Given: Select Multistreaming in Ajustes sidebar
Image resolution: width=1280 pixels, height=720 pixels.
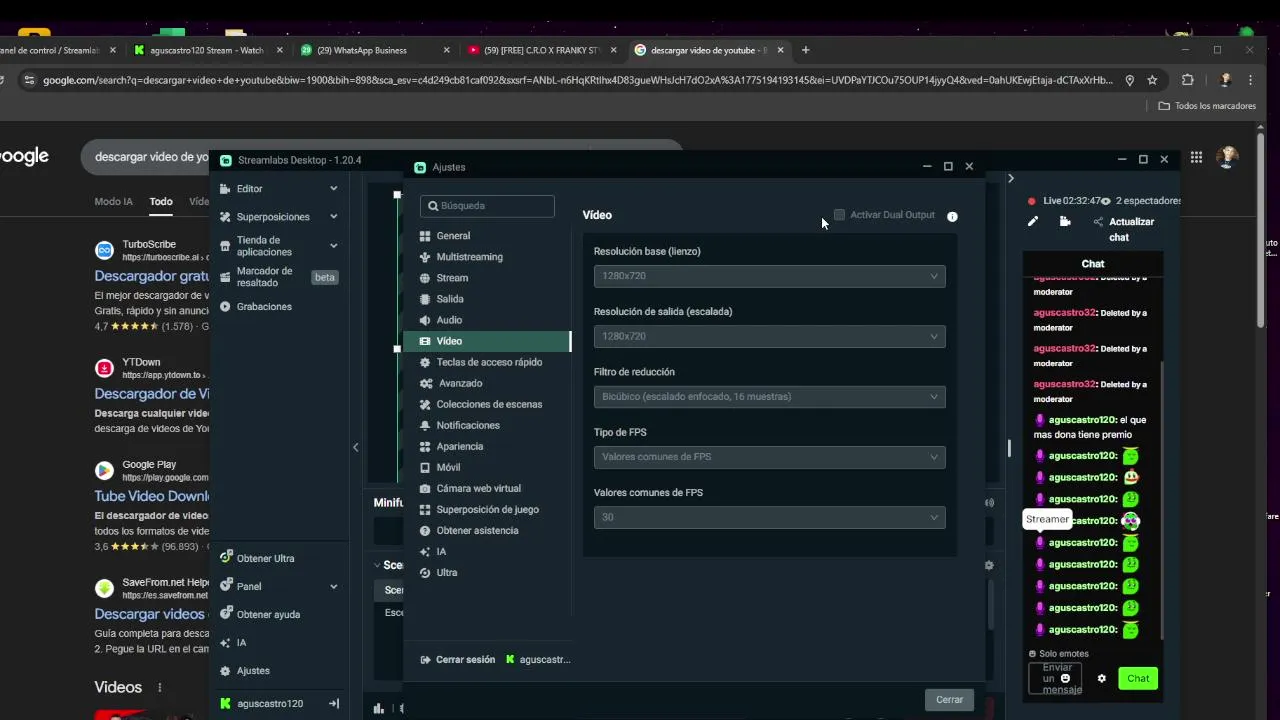Looking at the screenshot, I should coord(487,257).
